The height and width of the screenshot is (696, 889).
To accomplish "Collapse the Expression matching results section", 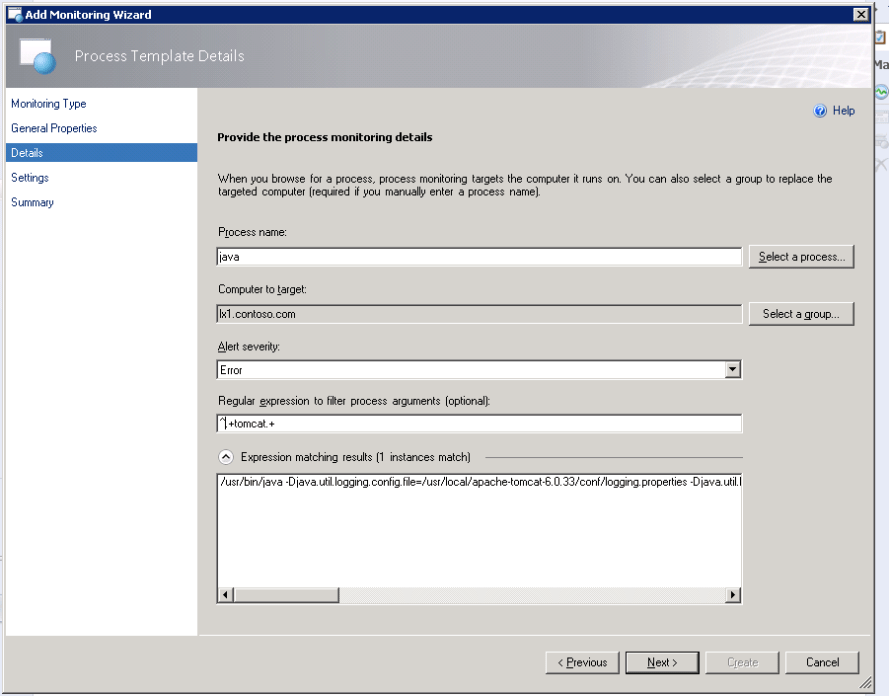I will (x=226, y=457).
